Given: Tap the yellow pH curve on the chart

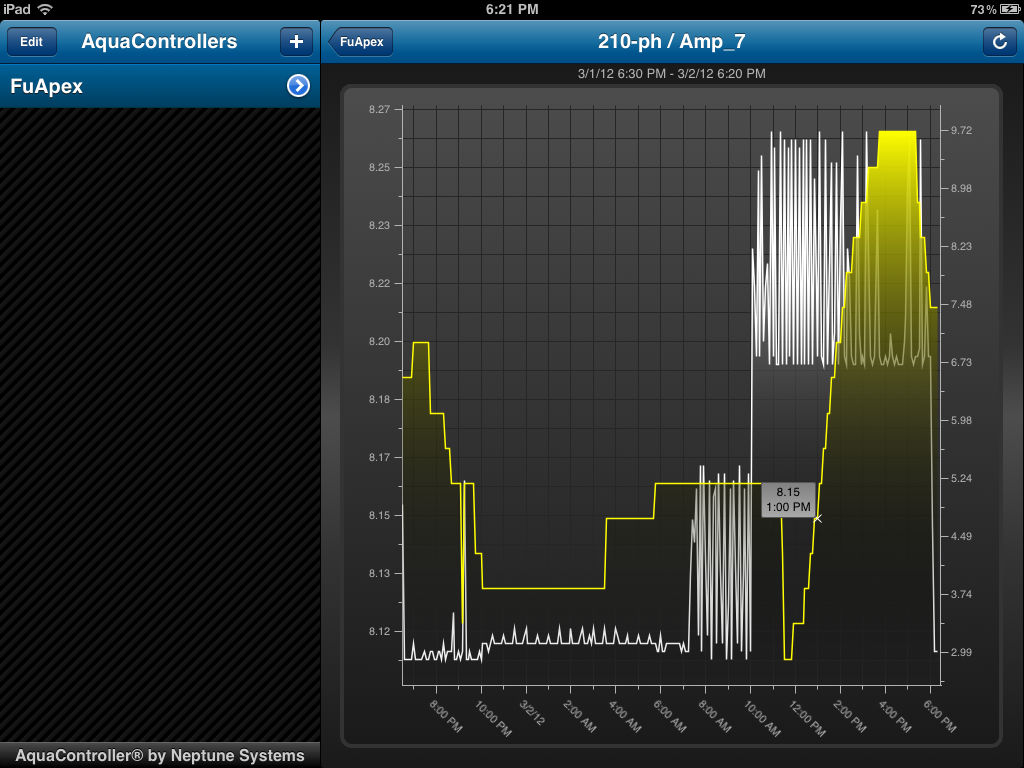Looking at the screenshot, I should pos(545,589).
